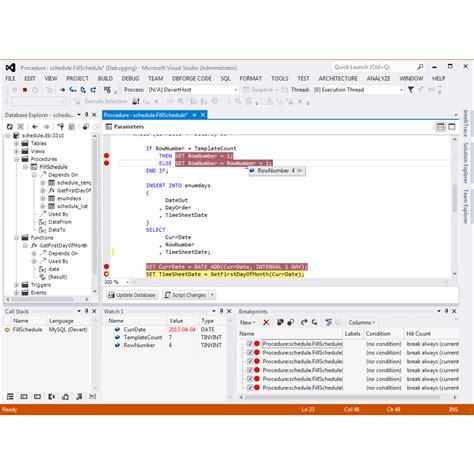Click the Step Over debug icon
474x474 pixels.
(x=83, y=90)
